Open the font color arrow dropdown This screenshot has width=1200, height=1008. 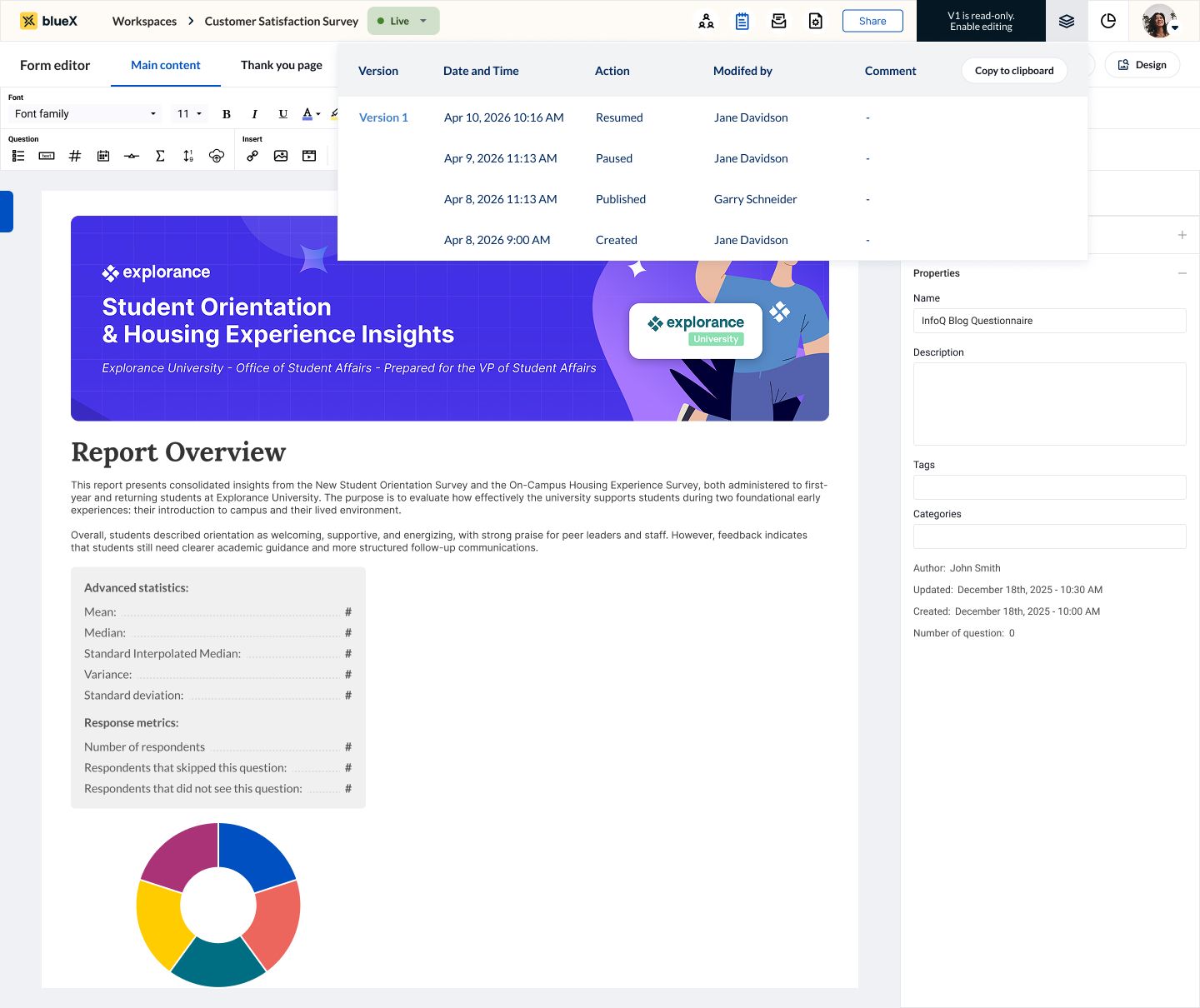point(318,114)
